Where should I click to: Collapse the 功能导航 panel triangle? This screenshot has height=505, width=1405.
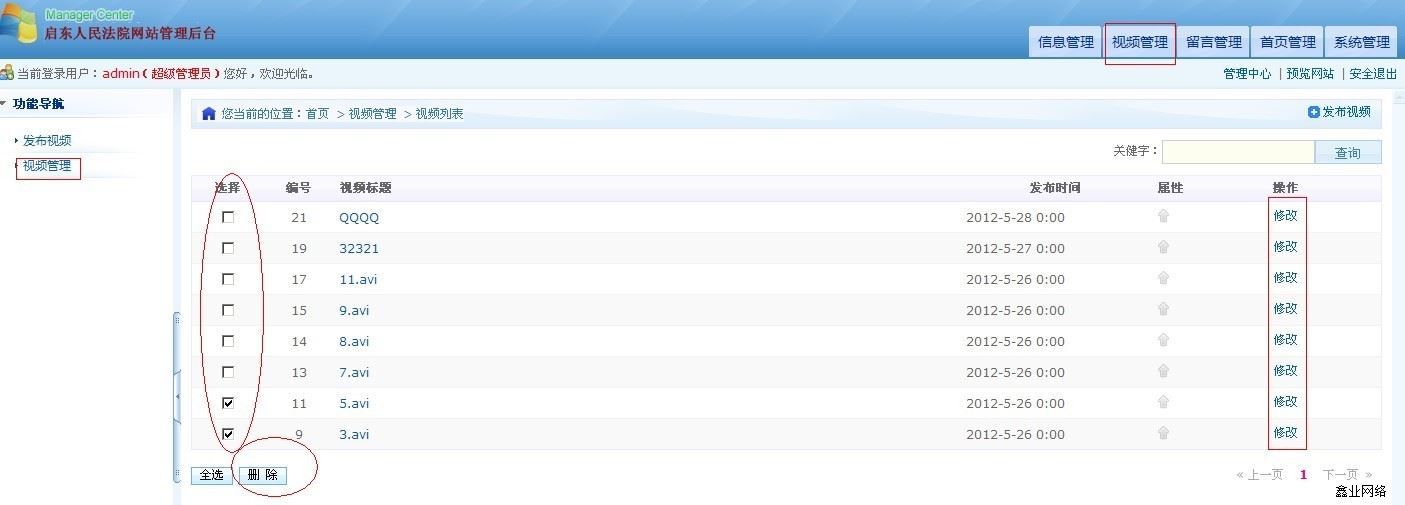click(x=4, y=103)
